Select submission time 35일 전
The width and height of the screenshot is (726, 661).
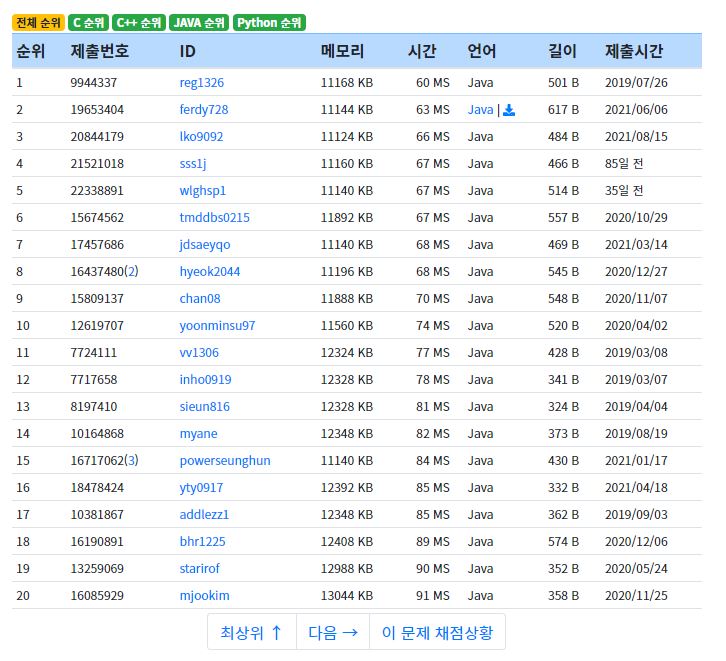(x=624, y=191)
